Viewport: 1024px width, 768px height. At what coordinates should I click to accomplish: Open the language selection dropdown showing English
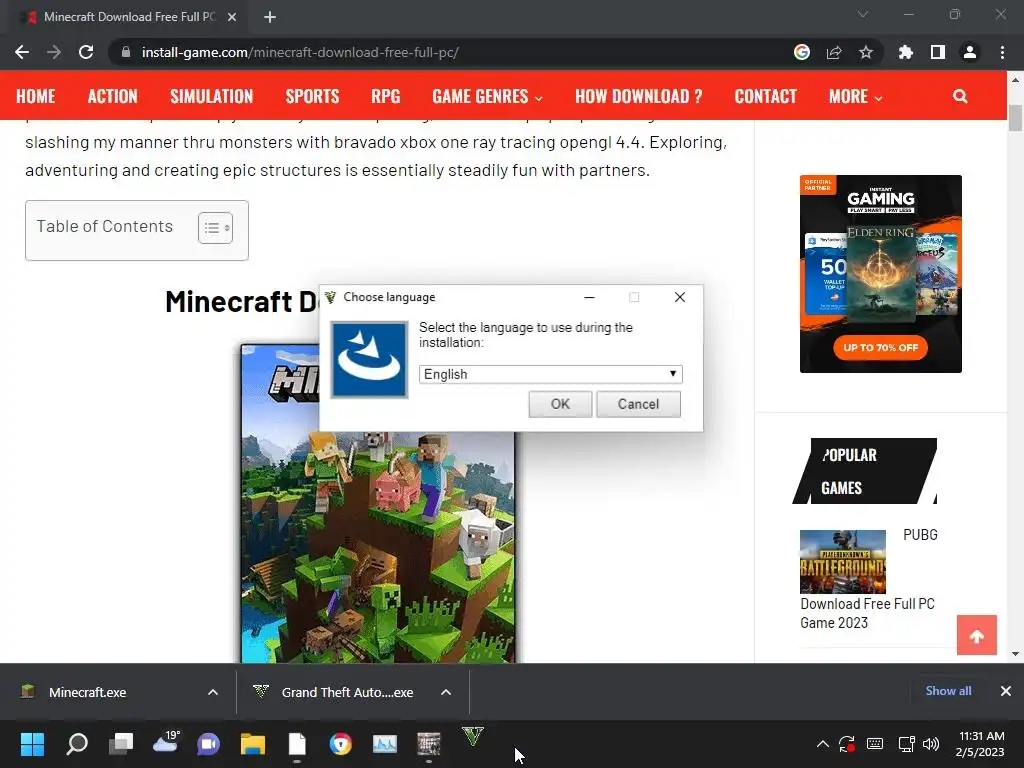point(551,374)
